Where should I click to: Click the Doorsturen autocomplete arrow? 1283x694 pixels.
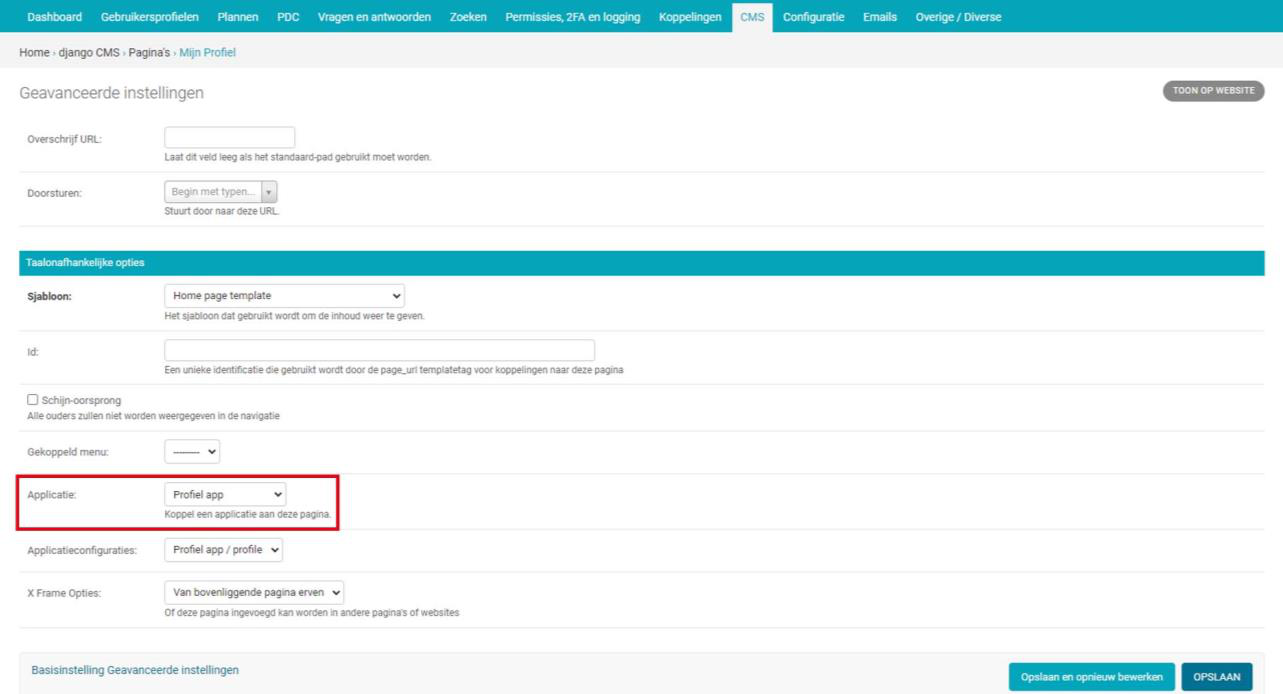click(x=269, y=192)
